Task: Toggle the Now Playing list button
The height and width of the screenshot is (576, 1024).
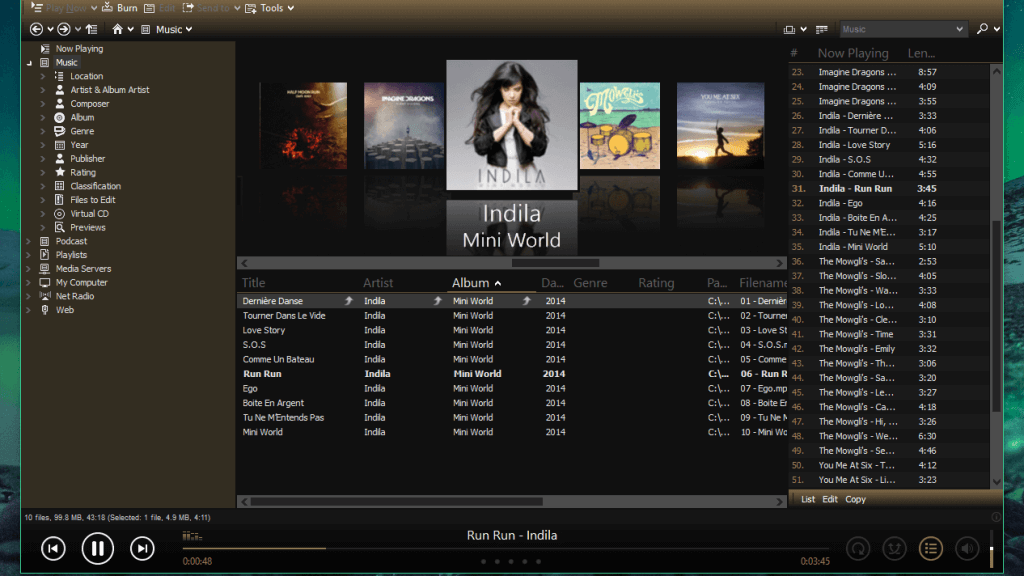Action: pos(931,549)
